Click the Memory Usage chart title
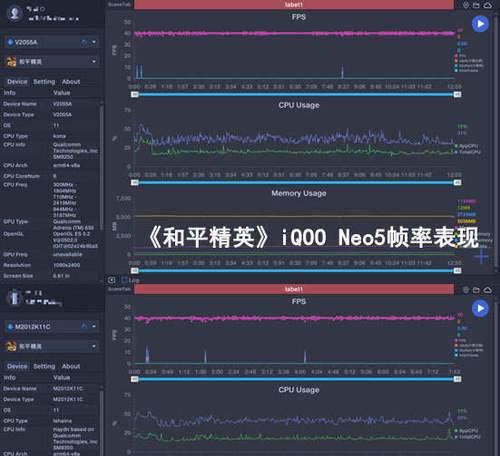Screen dimensions: 500x456 (x=299, y=193)
